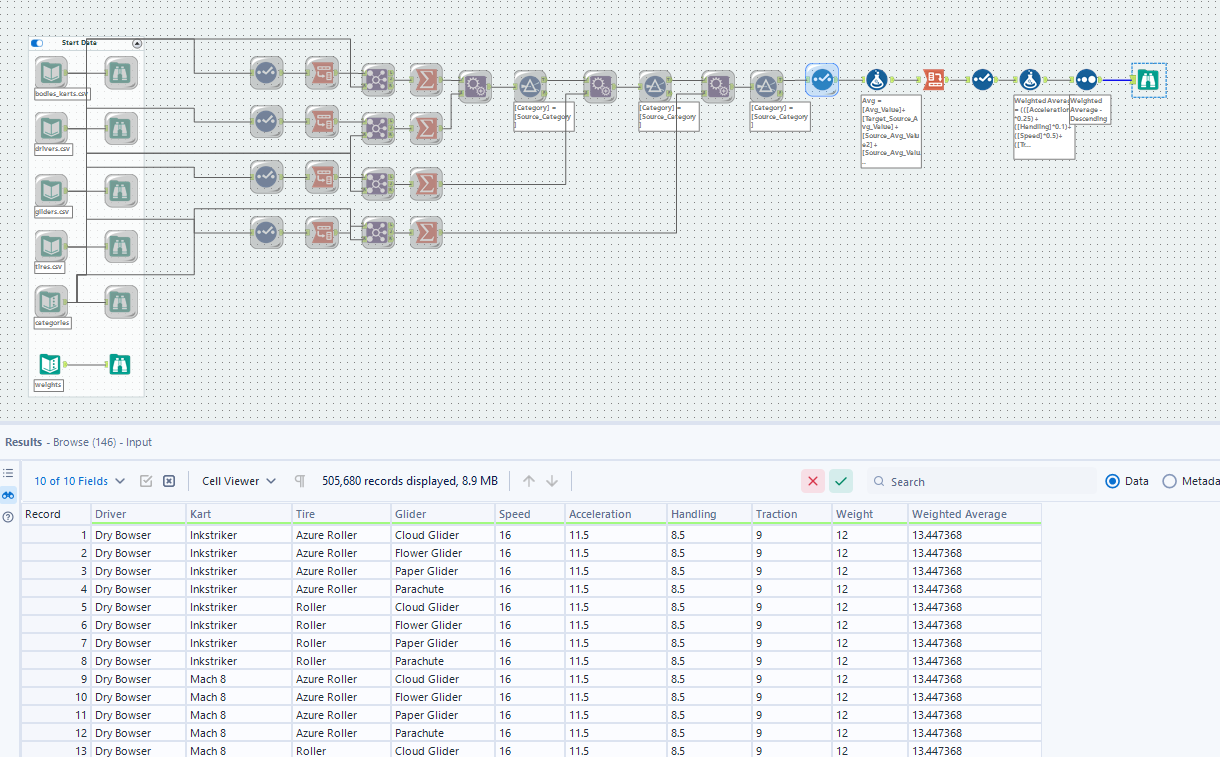Click the binoculars icon in Results sidebar
This screenshot has height=757, width=1220.
point(8,495)
